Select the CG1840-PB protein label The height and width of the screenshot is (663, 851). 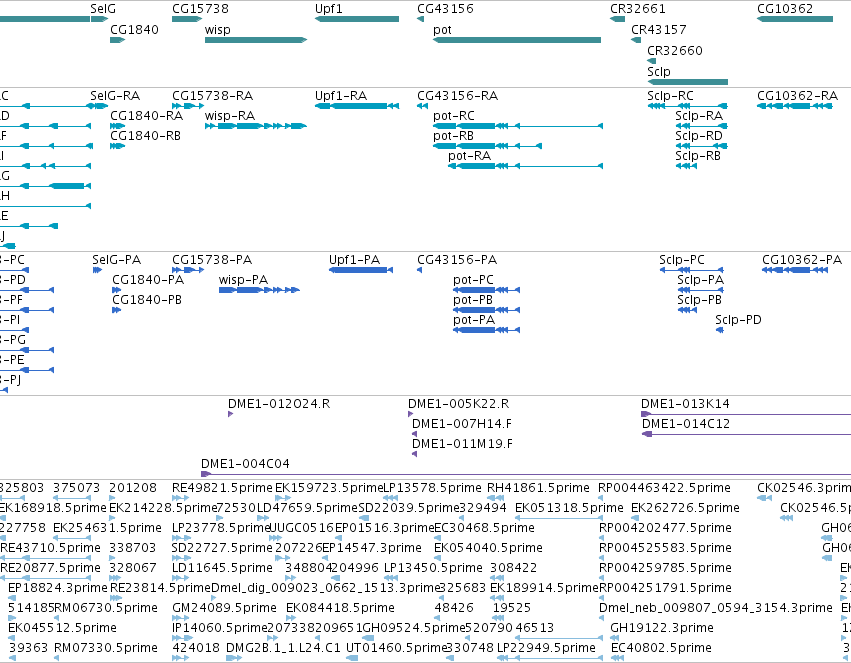coord(147,300)
